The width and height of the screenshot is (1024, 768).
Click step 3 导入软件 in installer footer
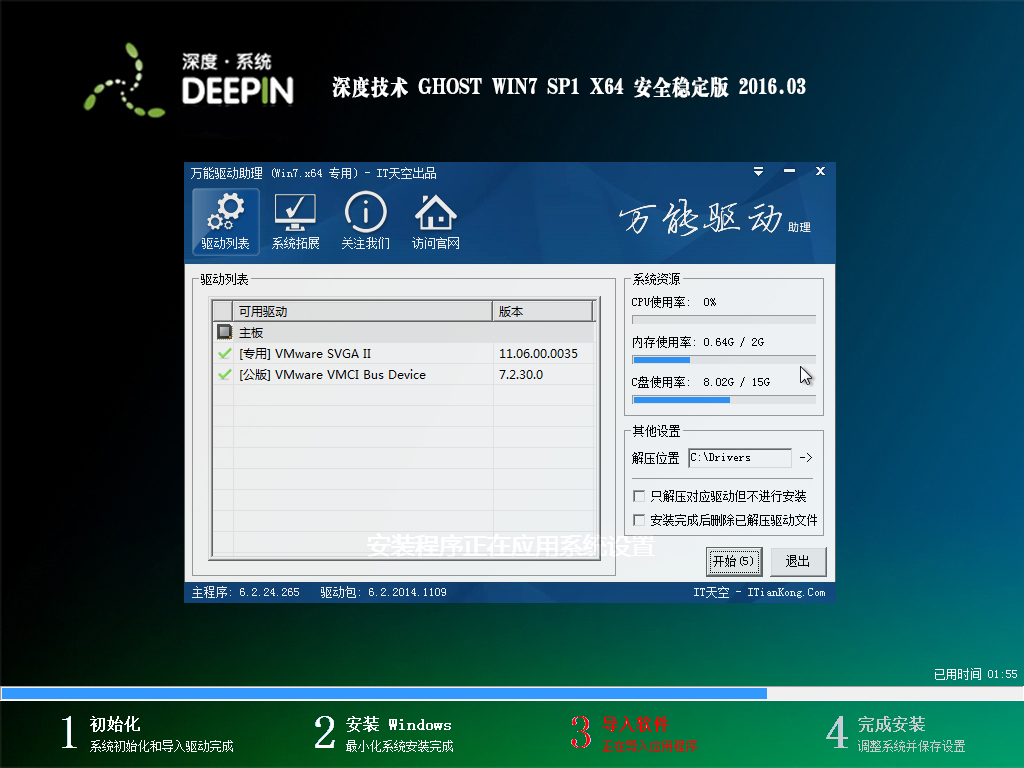pyautogui.click(x=633, y=733)
